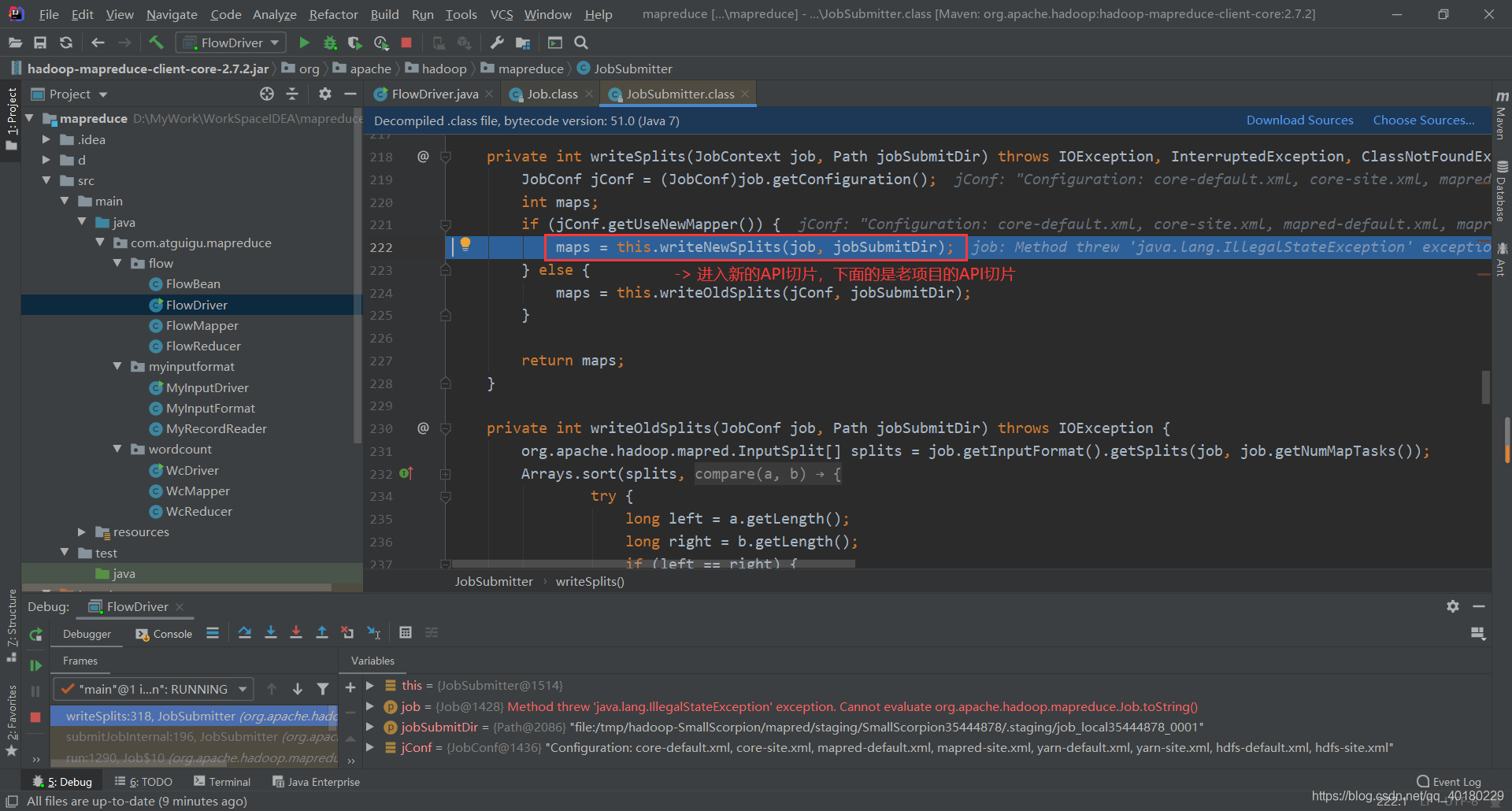Start debugging with the bug icon
Viewport: 1512px width, 811px height.
[330, 43]
